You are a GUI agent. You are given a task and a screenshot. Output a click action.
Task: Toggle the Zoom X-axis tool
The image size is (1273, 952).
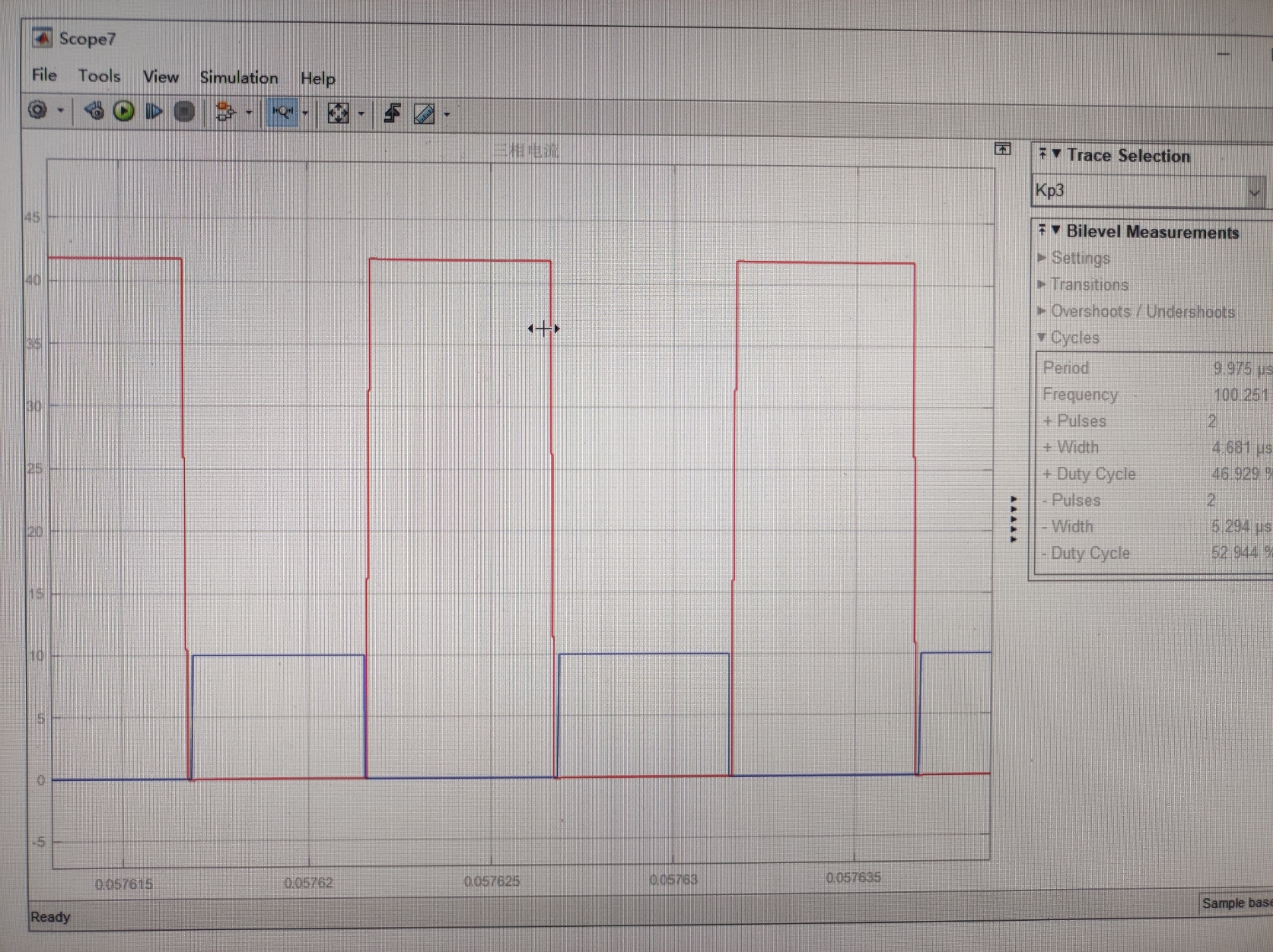282,113
